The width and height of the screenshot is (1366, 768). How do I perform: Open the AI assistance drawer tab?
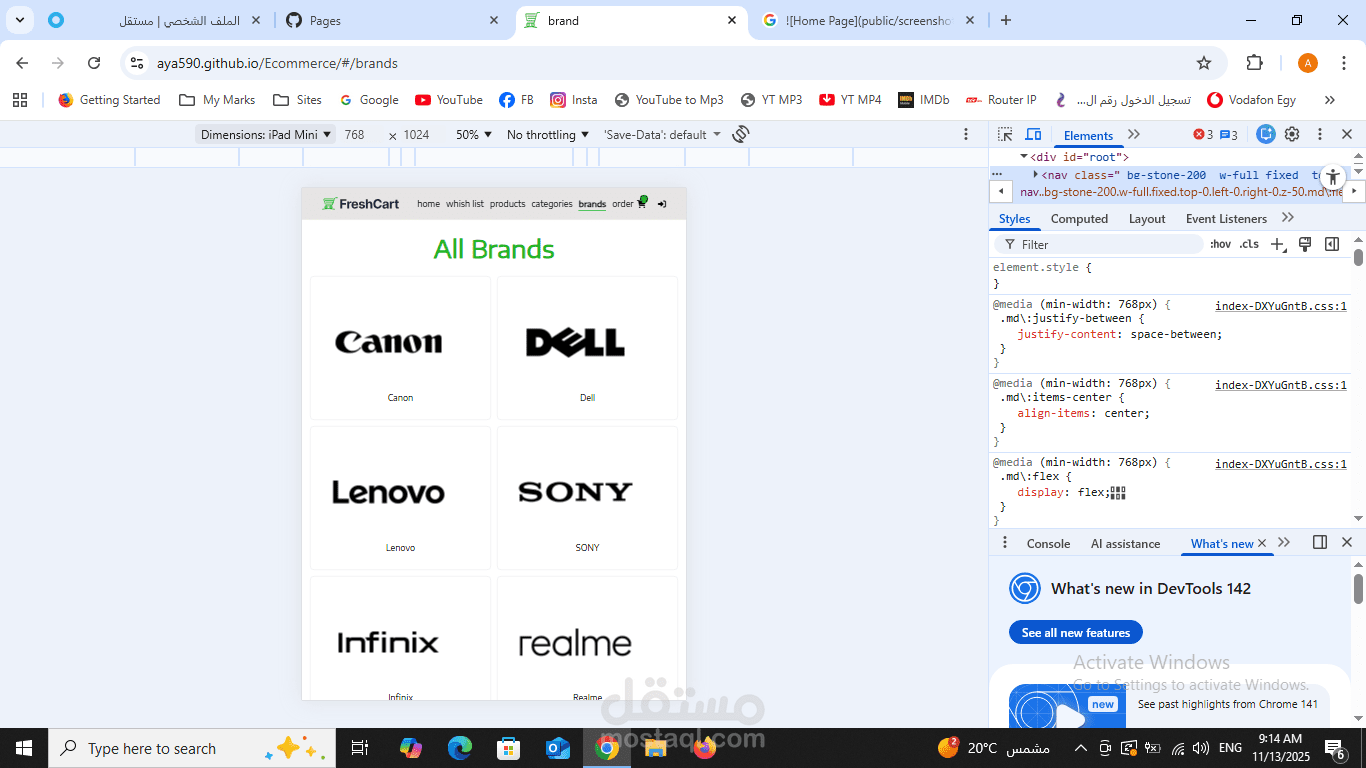[x=1125, y=543]
